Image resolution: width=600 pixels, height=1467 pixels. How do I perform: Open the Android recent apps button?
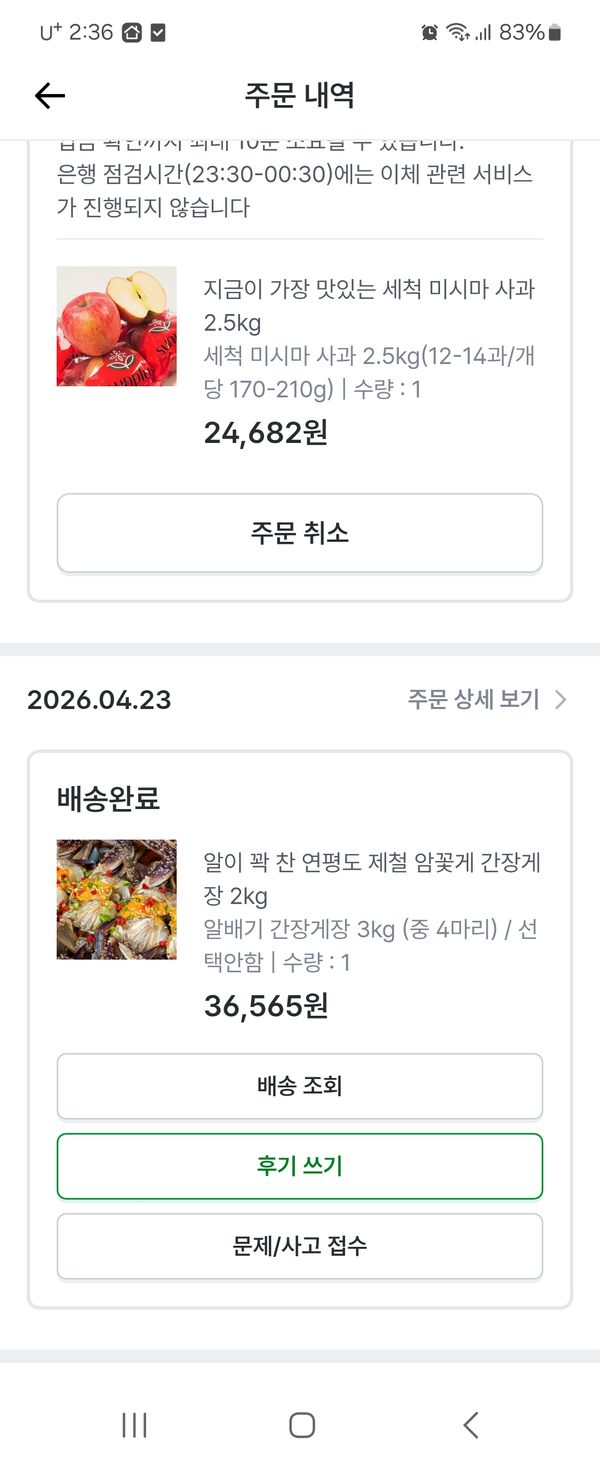click(134, 1424)
